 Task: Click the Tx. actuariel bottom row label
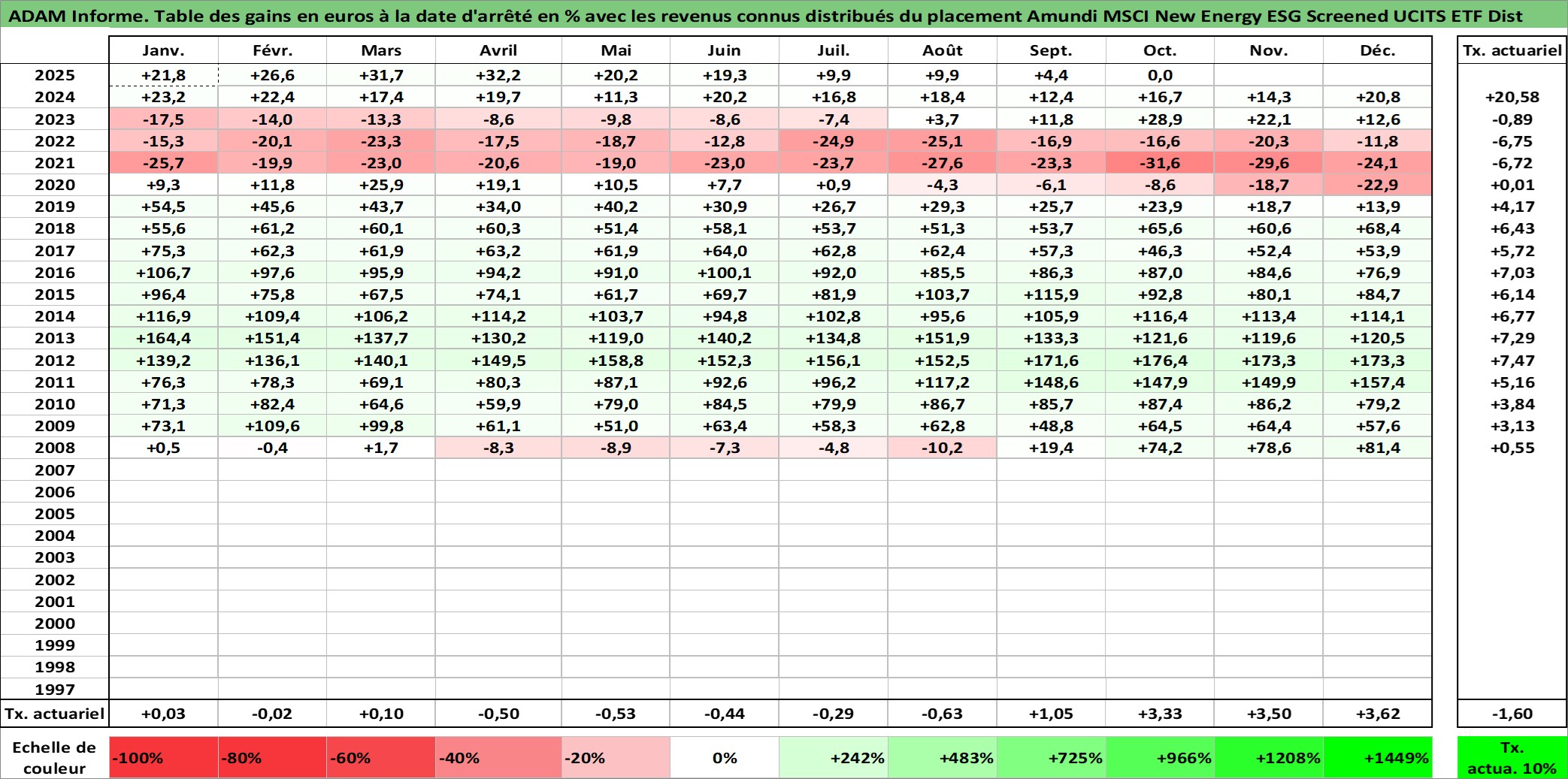(x=55, y=714)
